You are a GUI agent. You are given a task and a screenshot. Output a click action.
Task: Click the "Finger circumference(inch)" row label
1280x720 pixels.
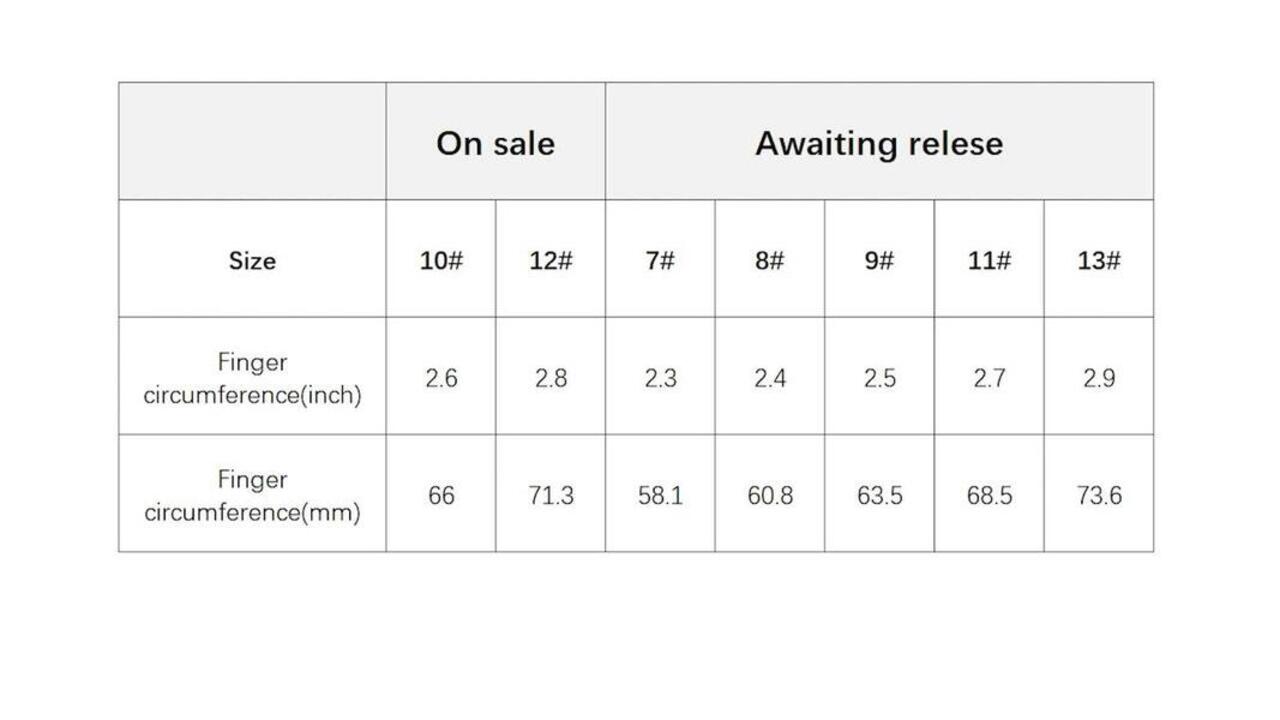coord(252,378)
